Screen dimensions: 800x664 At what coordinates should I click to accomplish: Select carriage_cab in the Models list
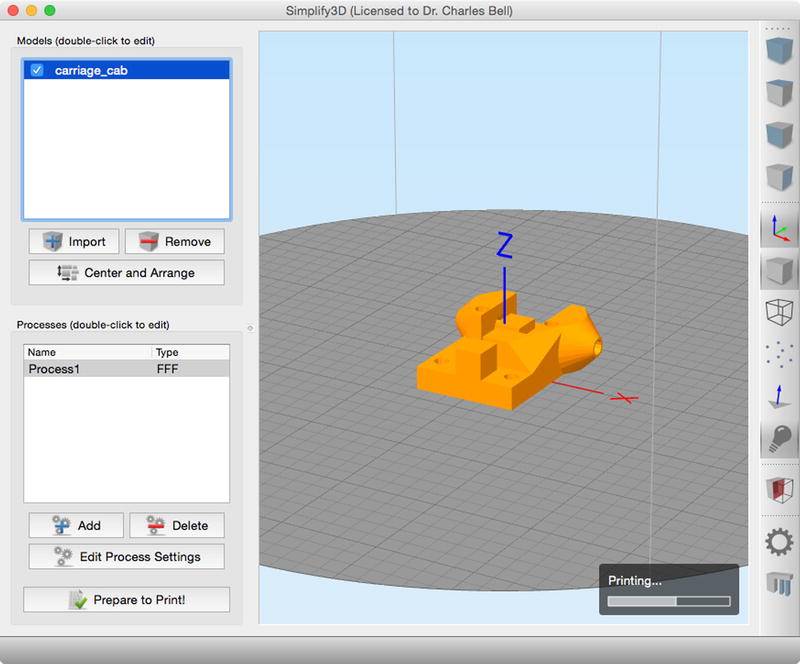pos(127,70)
